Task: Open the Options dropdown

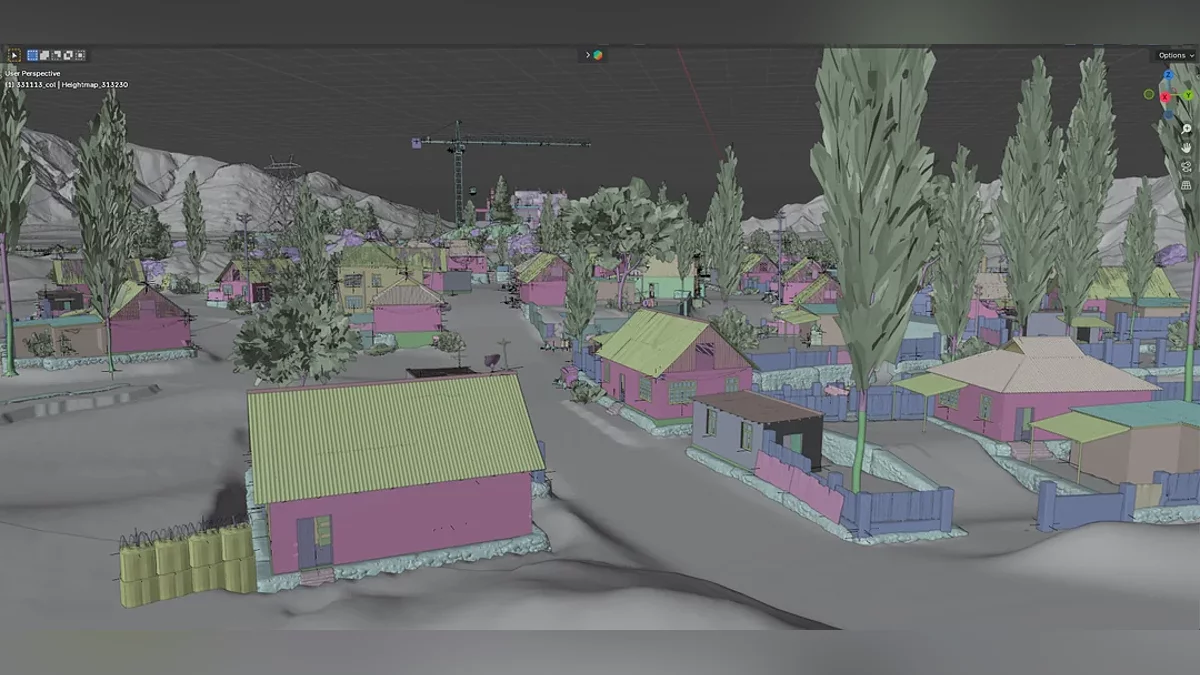Action: click(x=1174, y=55)
